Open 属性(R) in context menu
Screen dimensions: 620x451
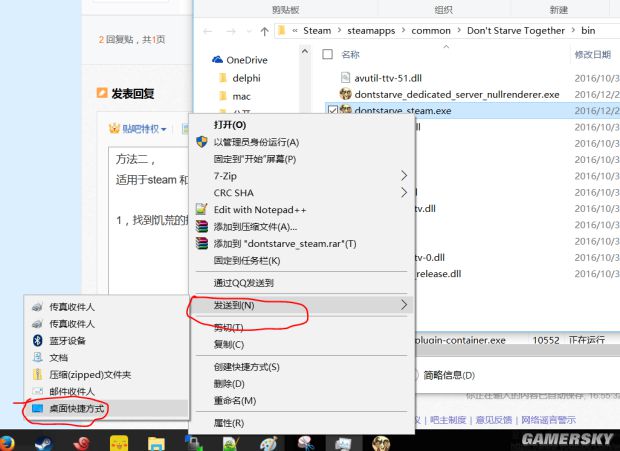click(x=302, y=423)
